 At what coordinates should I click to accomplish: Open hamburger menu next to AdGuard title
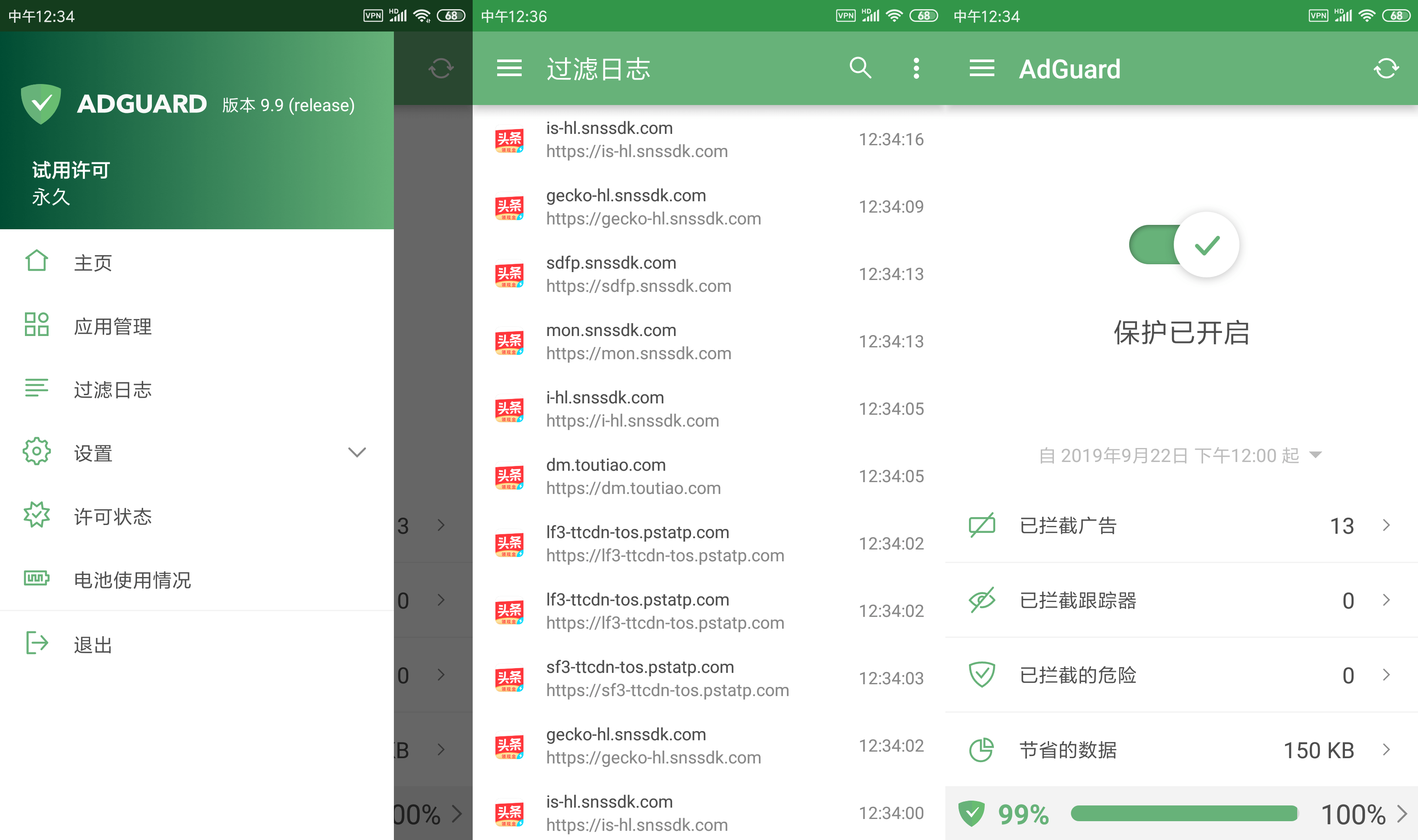point(982,69)
